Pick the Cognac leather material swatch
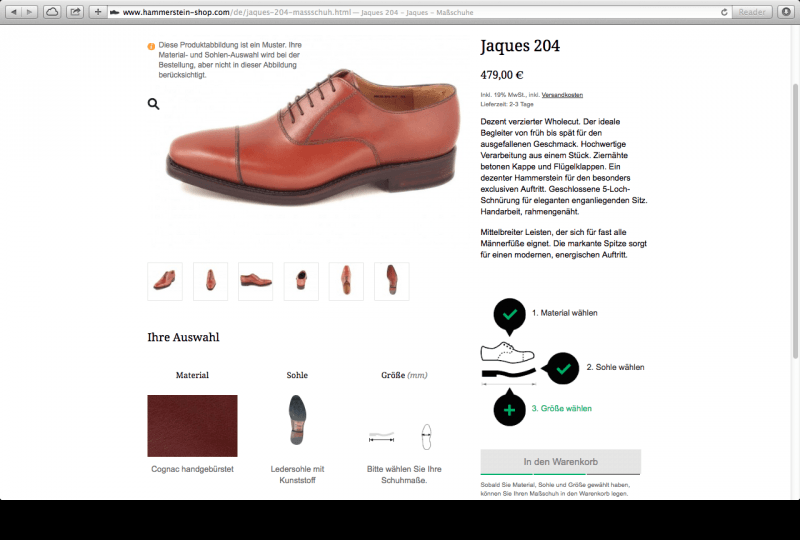 192,426
